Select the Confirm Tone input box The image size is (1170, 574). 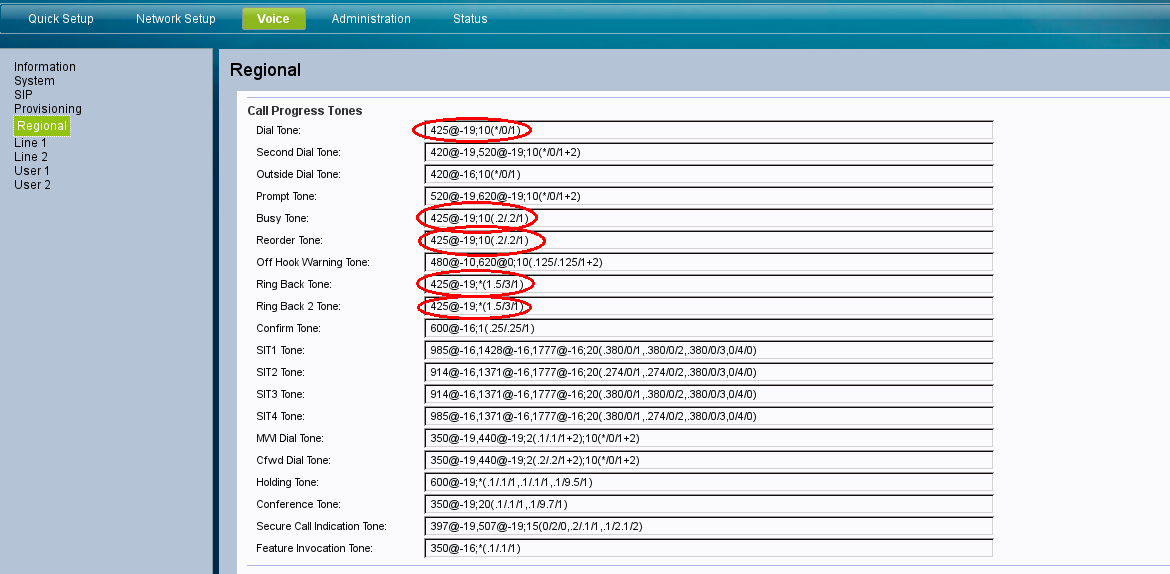708,329
